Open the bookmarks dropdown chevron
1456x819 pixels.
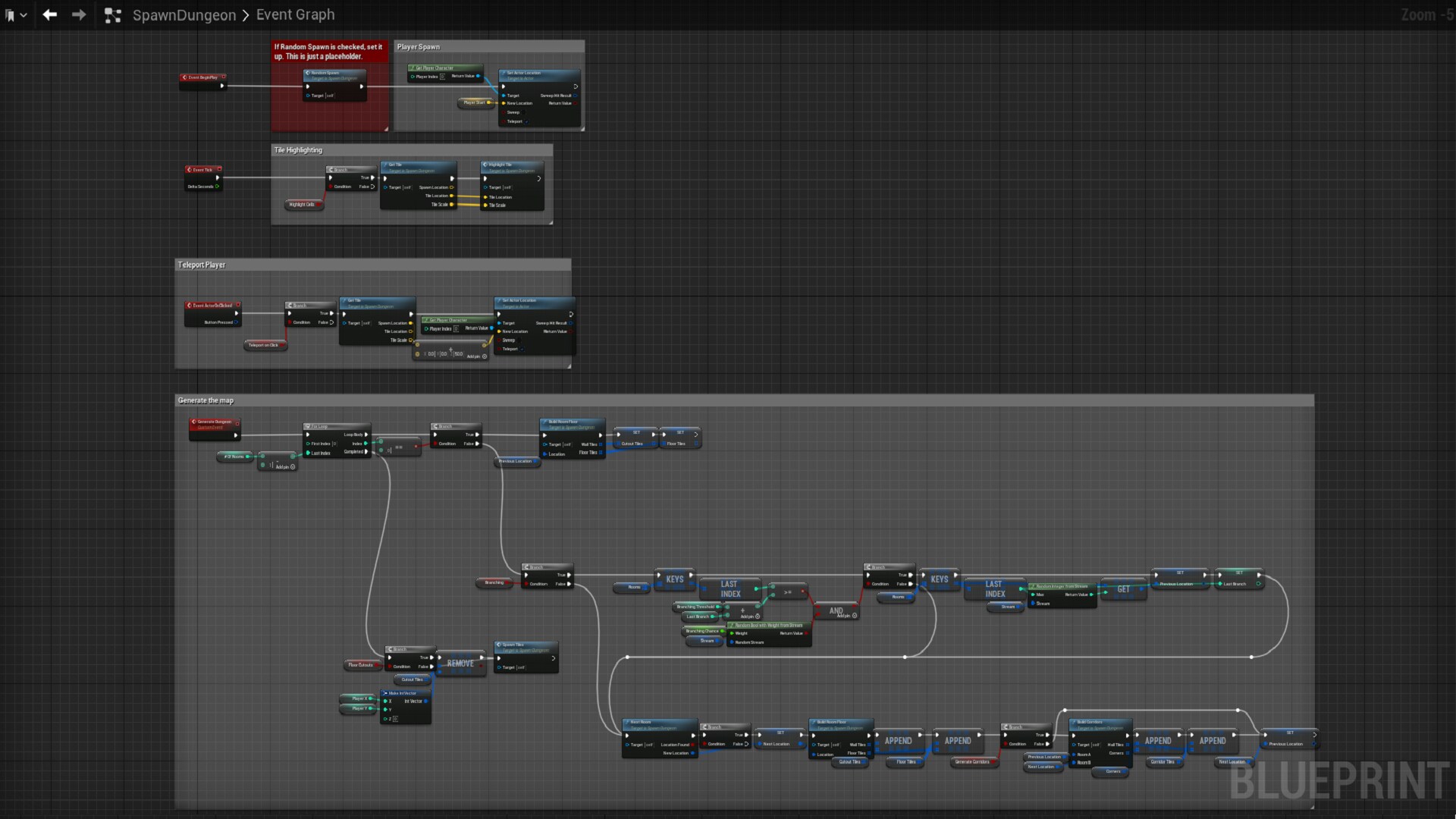tap(24, 15)
